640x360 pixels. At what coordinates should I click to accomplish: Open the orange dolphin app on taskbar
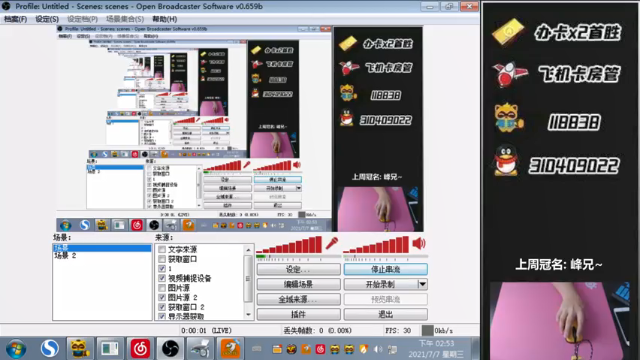coord(231,349)
